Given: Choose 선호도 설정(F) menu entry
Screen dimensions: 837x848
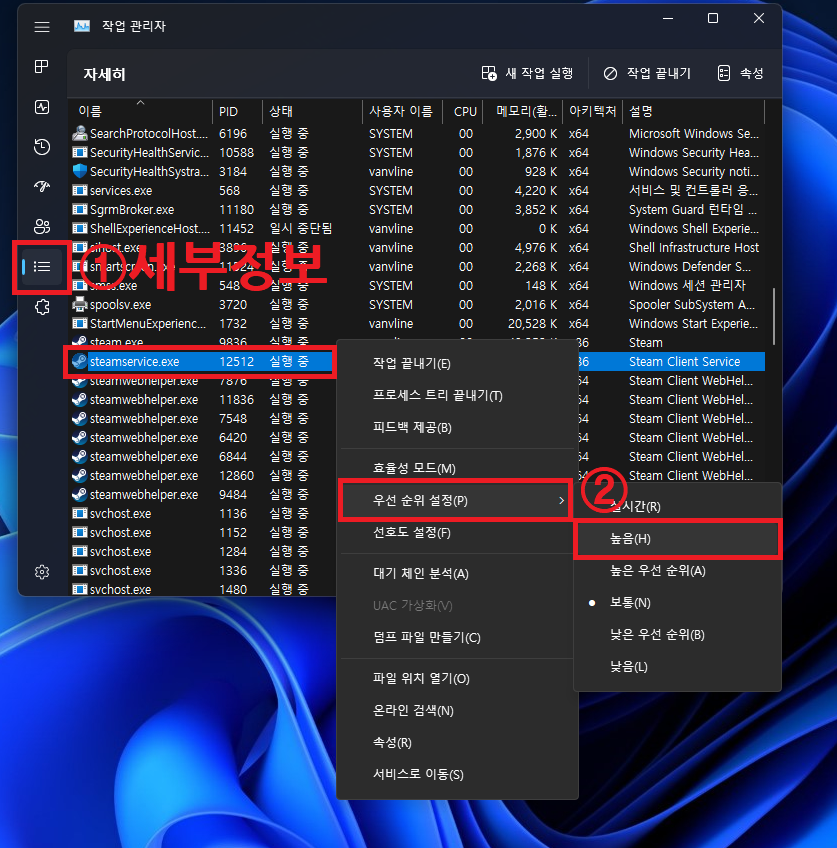Looking at the screenshot, I should click(457, 533).
